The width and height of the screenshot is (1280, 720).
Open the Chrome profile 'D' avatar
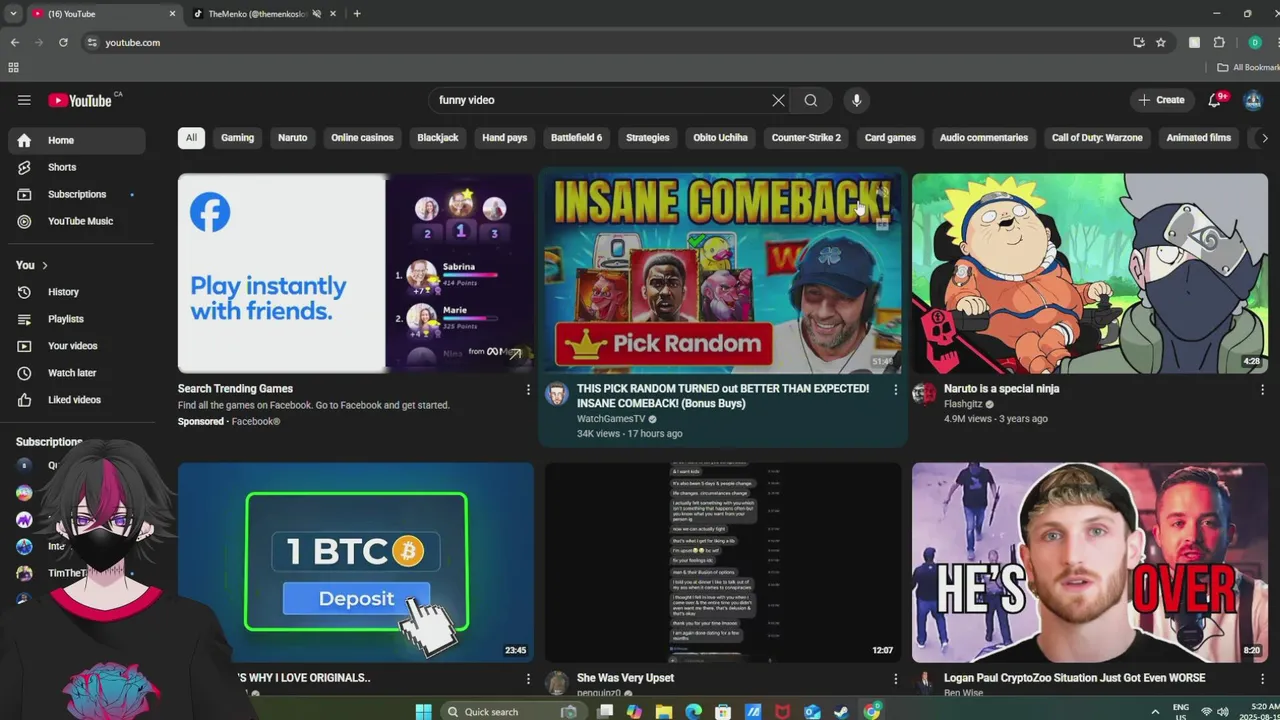click(1255, 42)
